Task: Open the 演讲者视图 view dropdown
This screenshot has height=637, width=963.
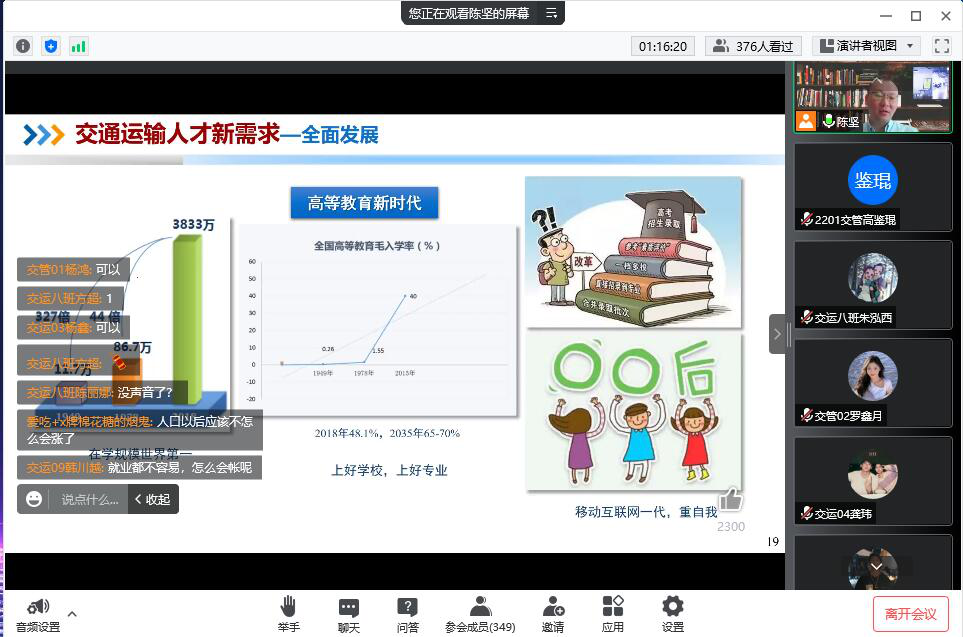Action: [x=867, y=46]
